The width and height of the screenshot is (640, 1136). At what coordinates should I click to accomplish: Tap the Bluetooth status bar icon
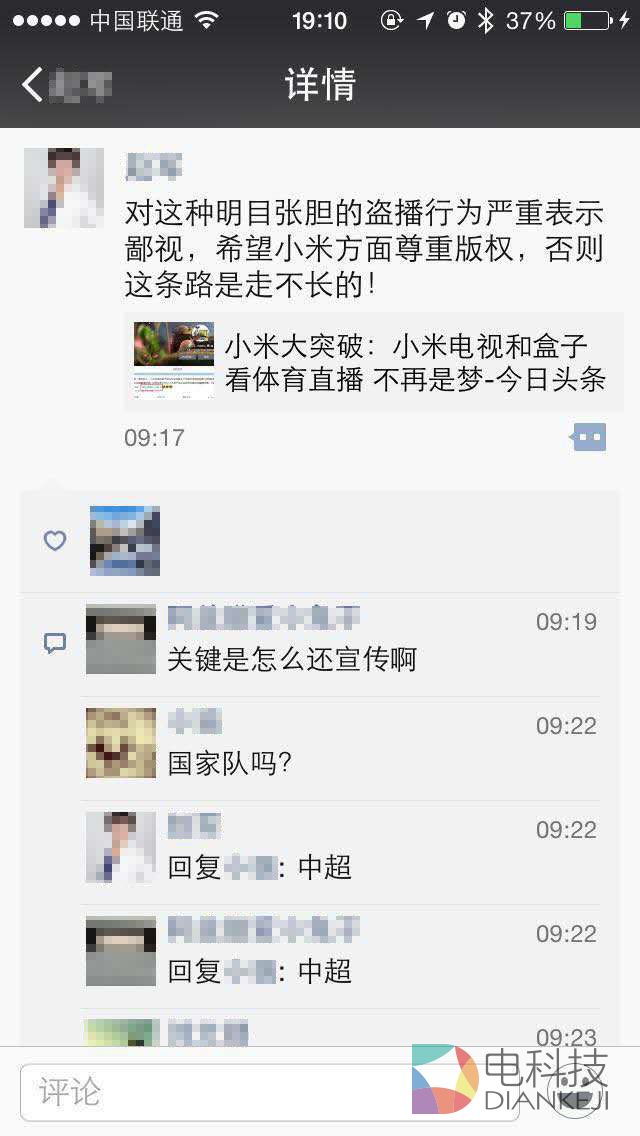(x=486, y=20)
